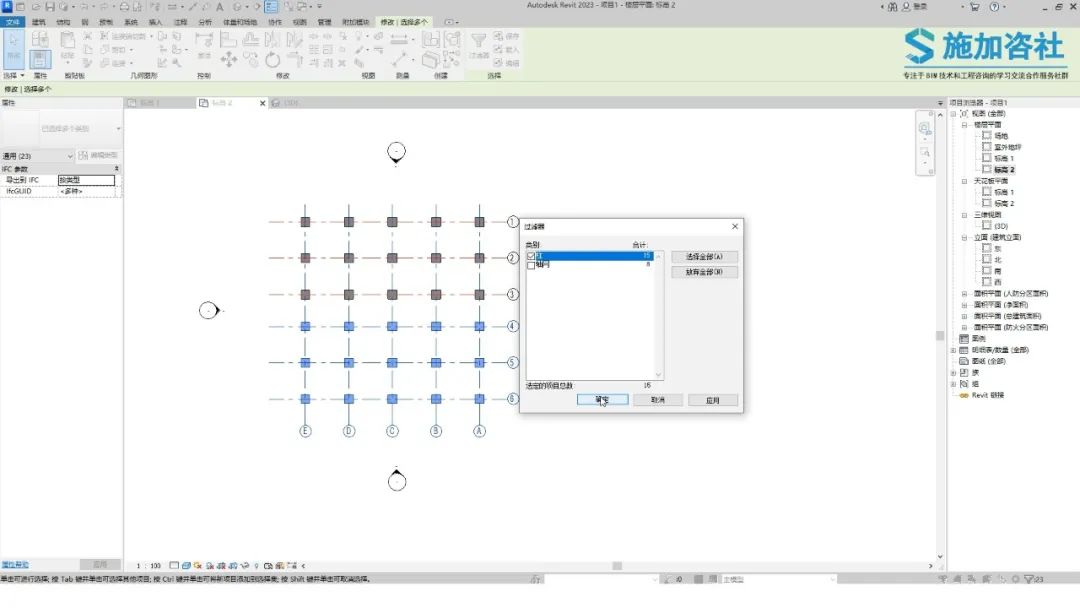Select the (3D) view in project browser
This screenshot has height=608, width=1080.
coord(1001,226)
